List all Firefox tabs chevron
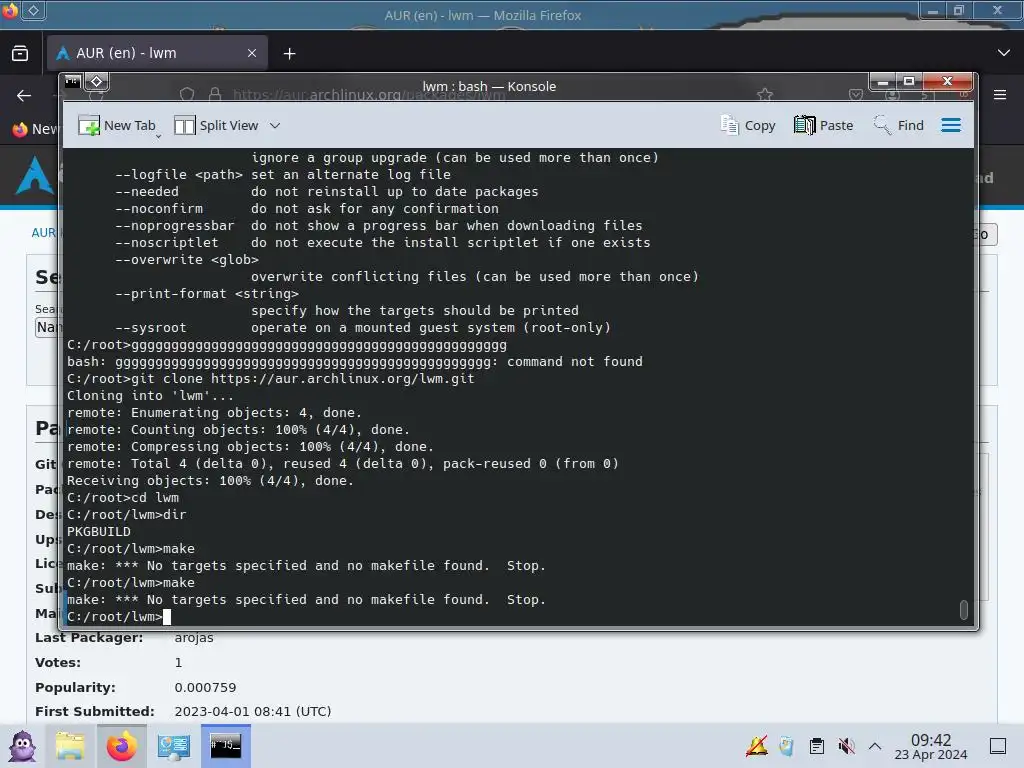The image size is (1024, 768). pos(1004,53)
